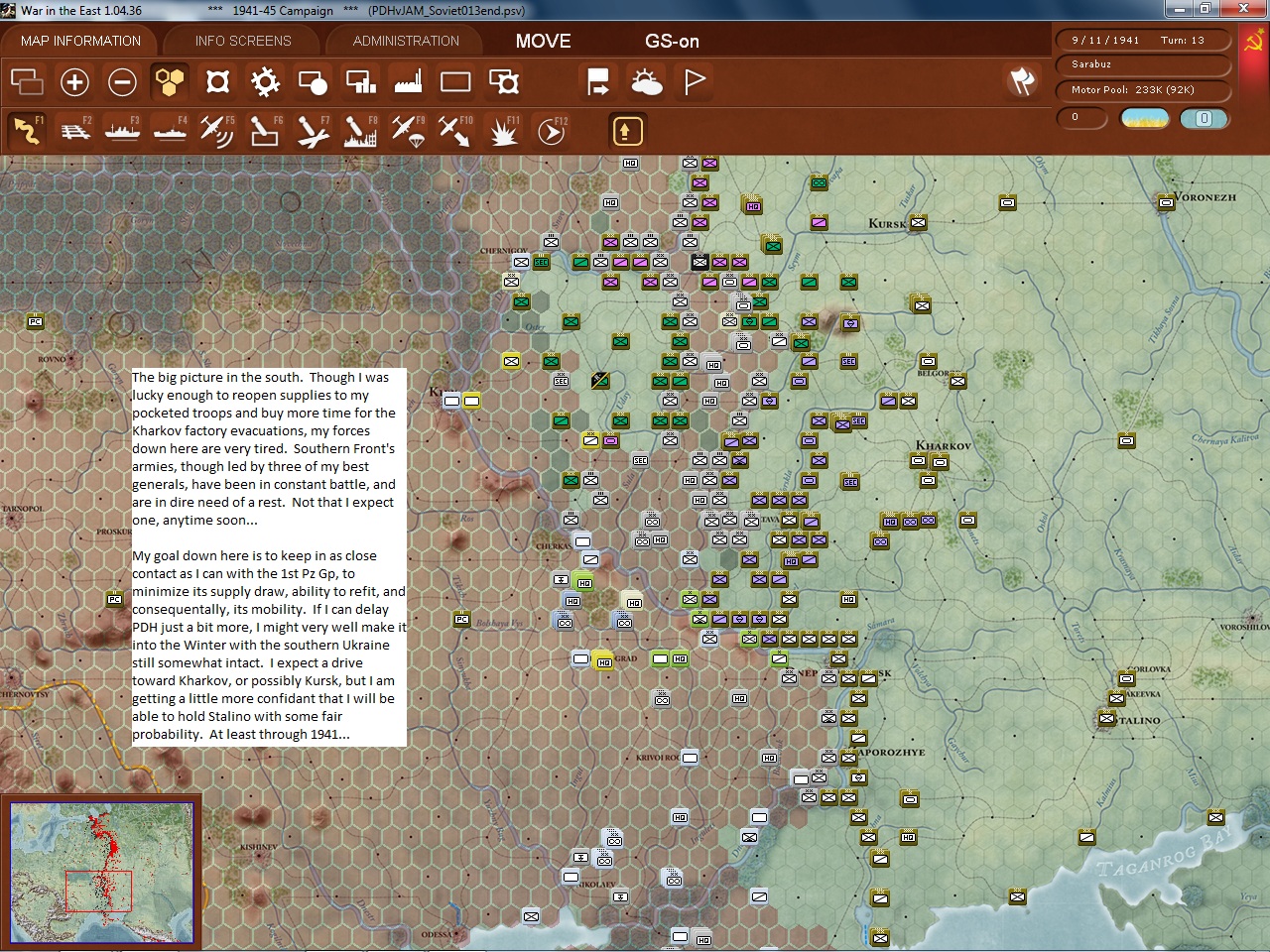The image size is (1270, 952).
Task: Select the F10 air transfer icon
Action: 455,130
